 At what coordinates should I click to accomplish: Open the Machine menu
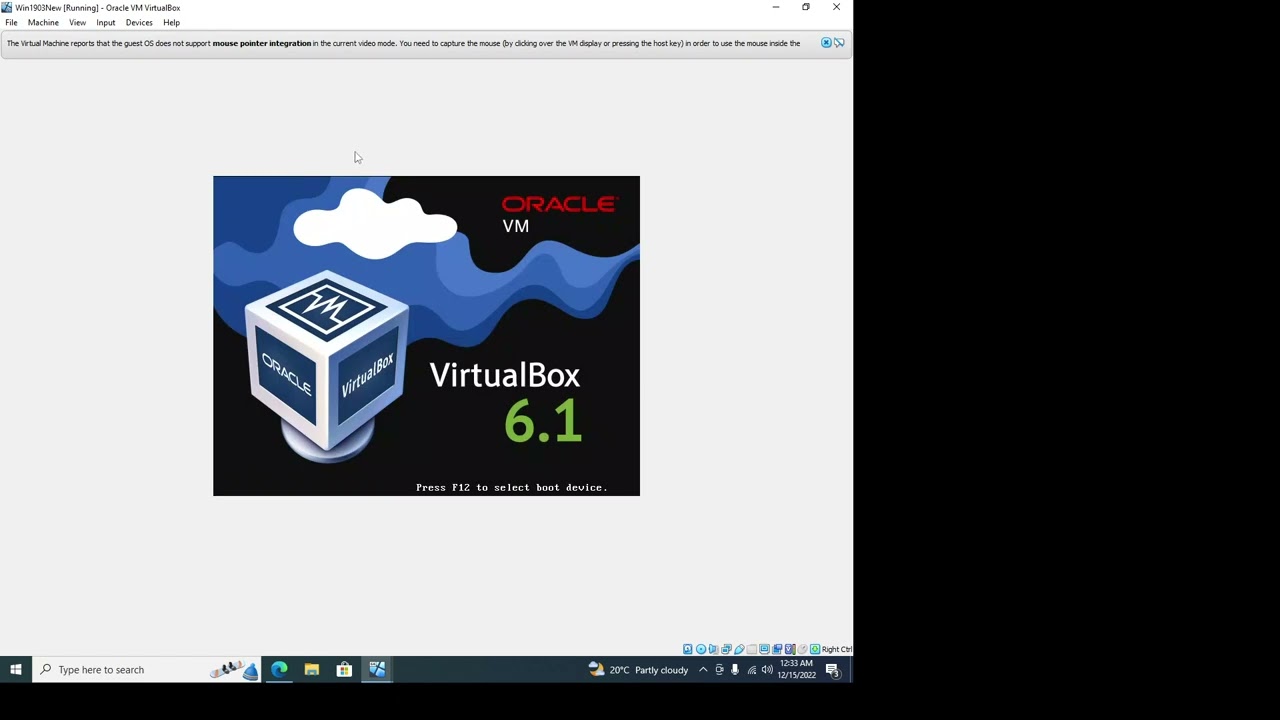[43, 23]
